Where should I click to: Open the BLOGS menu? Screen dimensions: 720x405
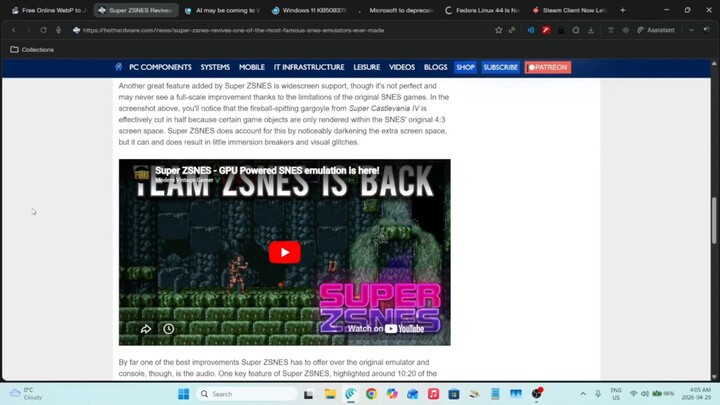coord(435,68)
